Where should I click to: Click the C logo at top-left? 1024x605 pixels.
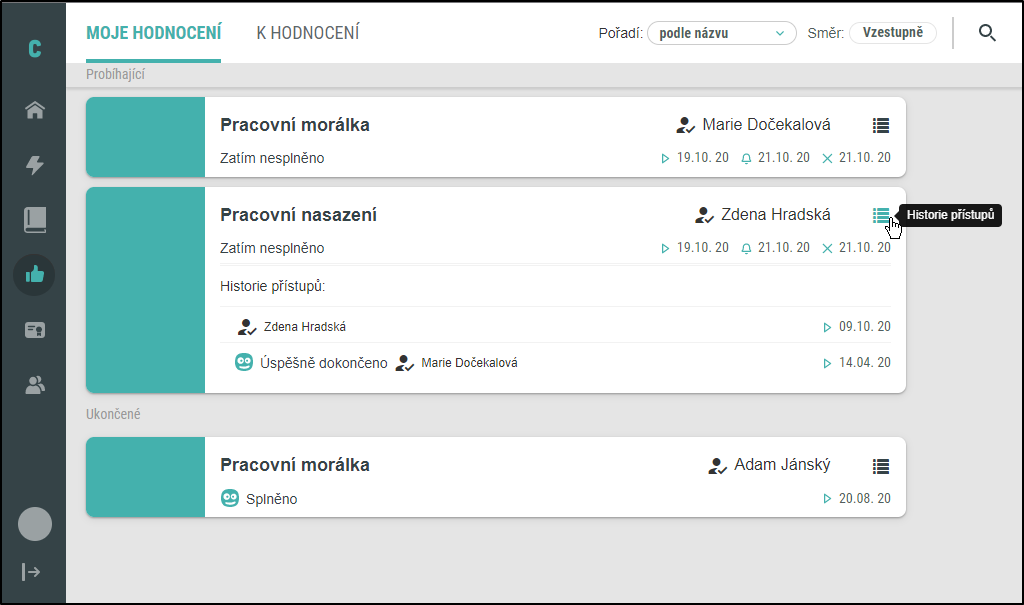click(35, 48)
